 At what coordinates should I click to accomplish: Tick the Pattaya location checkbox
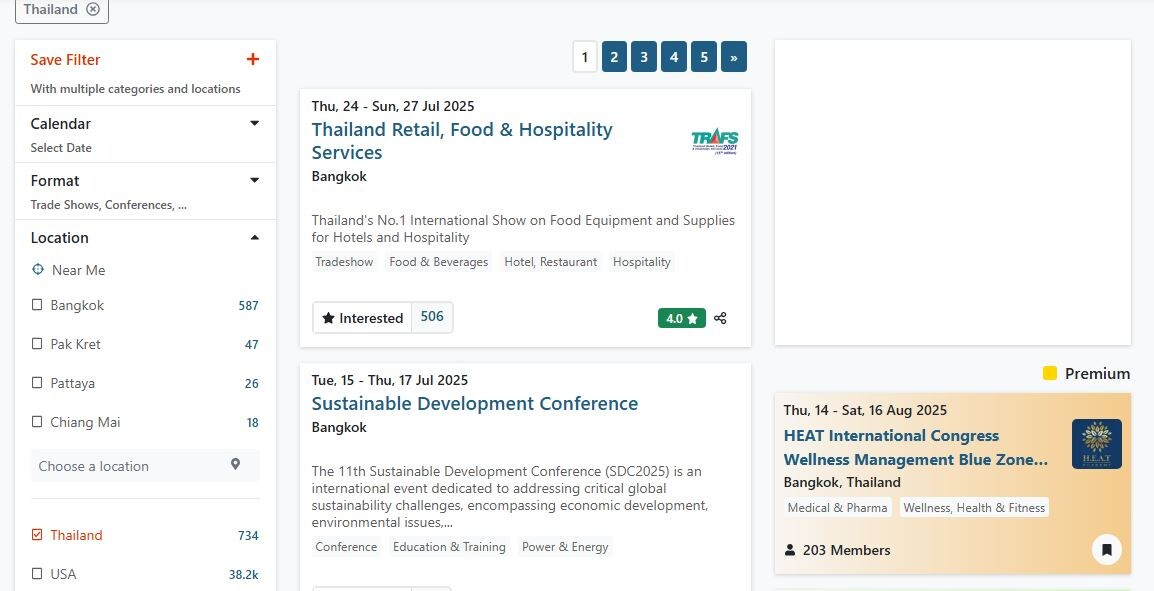[38, 383]
